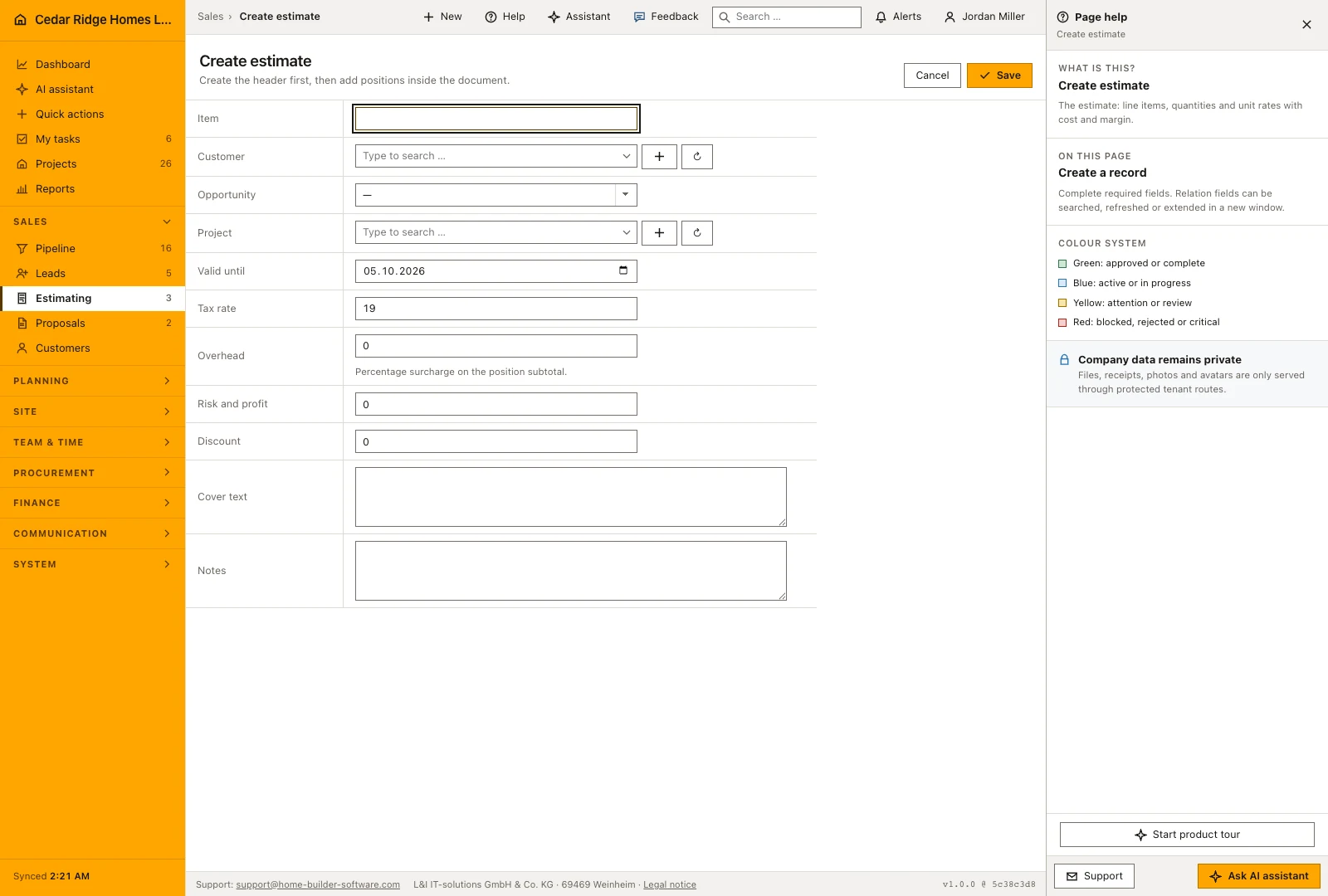The image size is (1328, 896).
Task: Open the Project search dropdown
Action: click(x=496, y=232)
